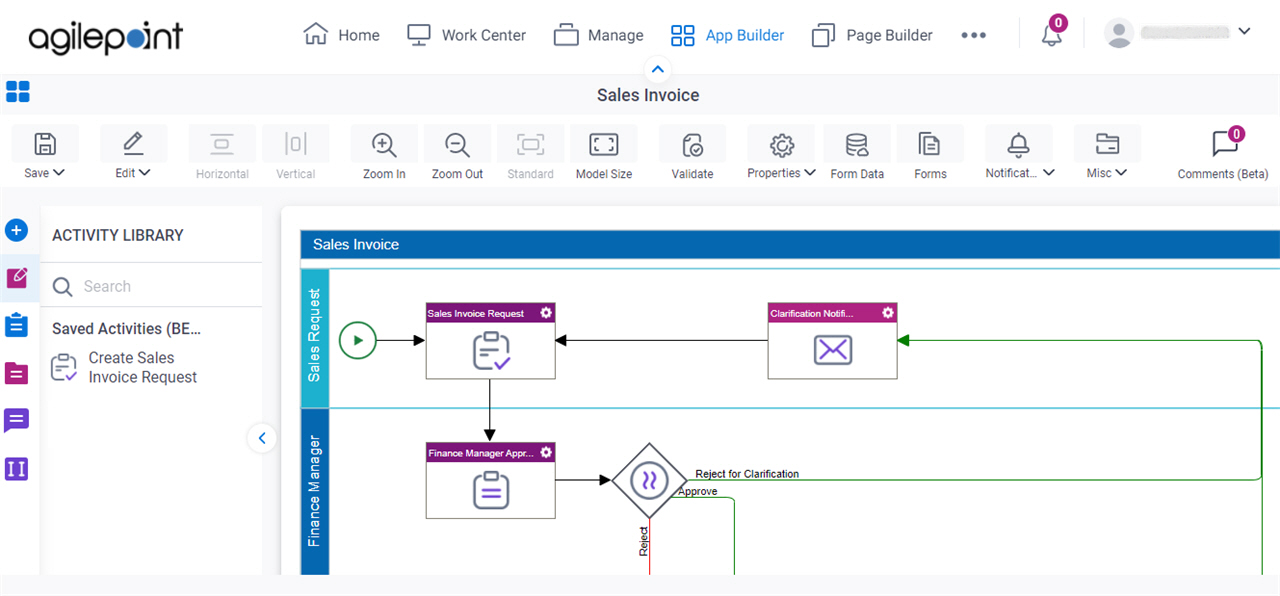Select the App Builder tab
1280x596 pixels.
[x=727, y=35]
